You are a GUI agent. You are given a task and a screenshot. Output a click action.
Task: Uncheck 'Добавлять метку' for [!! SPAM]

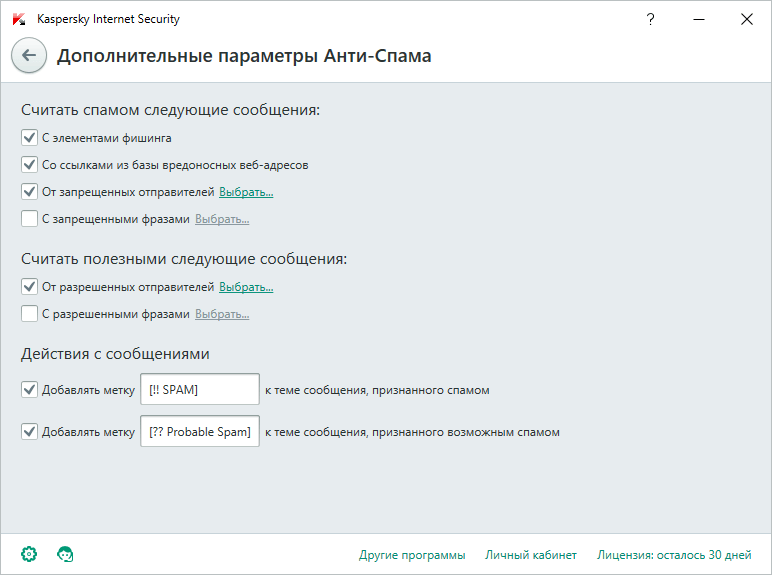point(30,390)
